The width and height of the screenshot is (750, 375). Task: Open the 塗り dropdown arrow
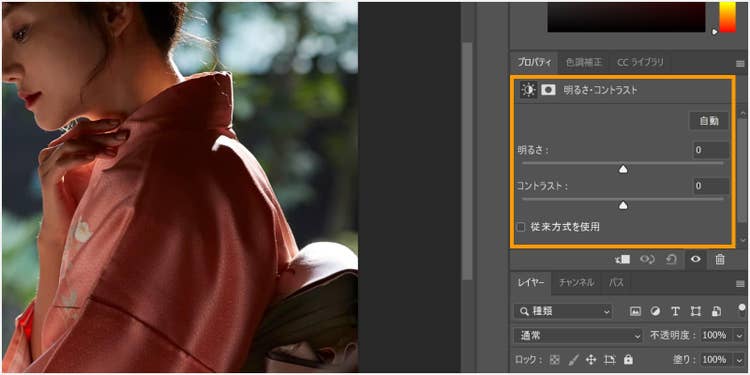coord(739,360)
